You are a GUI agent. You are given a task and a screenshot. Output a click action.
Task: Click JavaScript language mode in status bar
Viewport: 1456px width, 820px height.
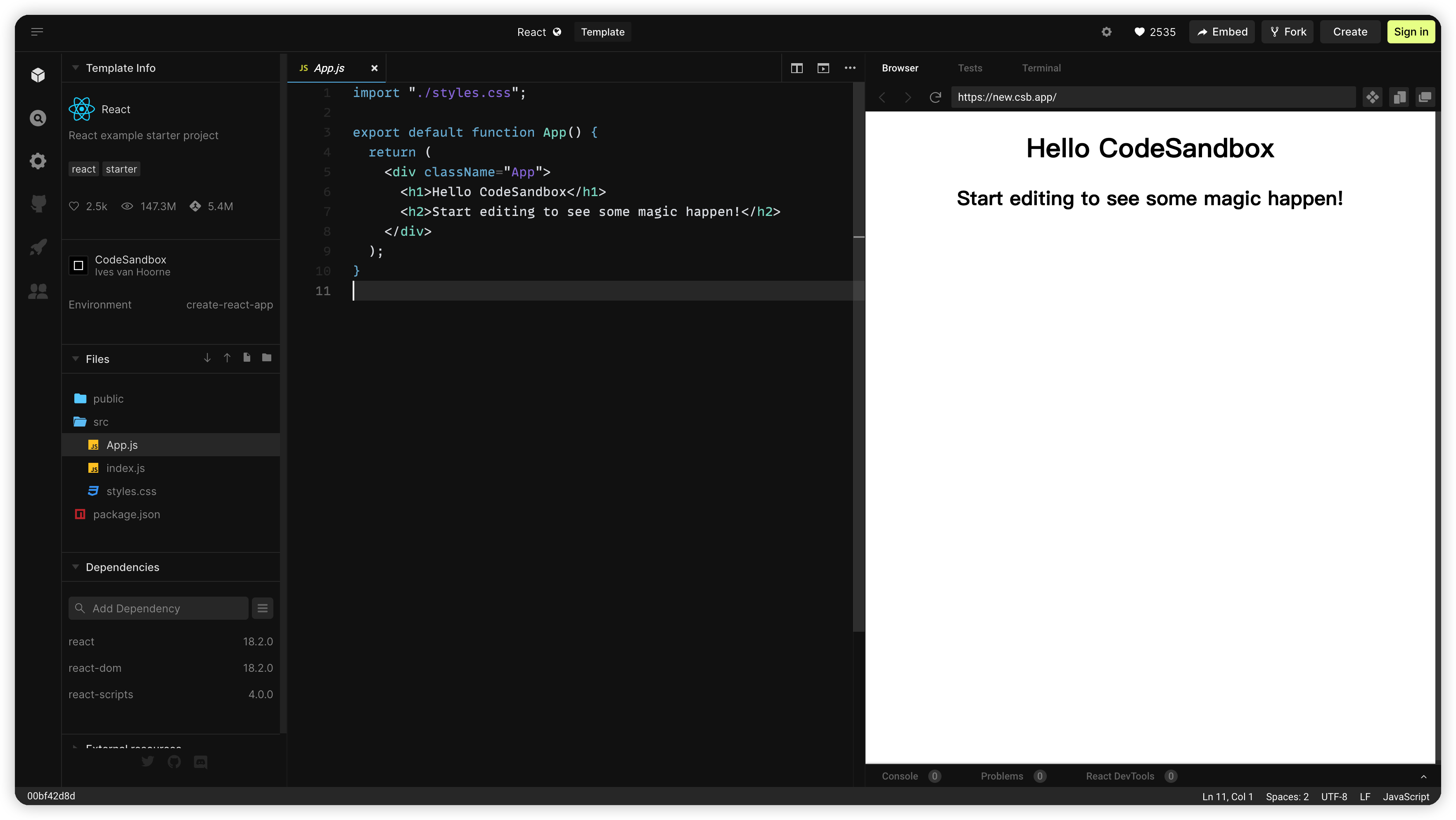1406,797
